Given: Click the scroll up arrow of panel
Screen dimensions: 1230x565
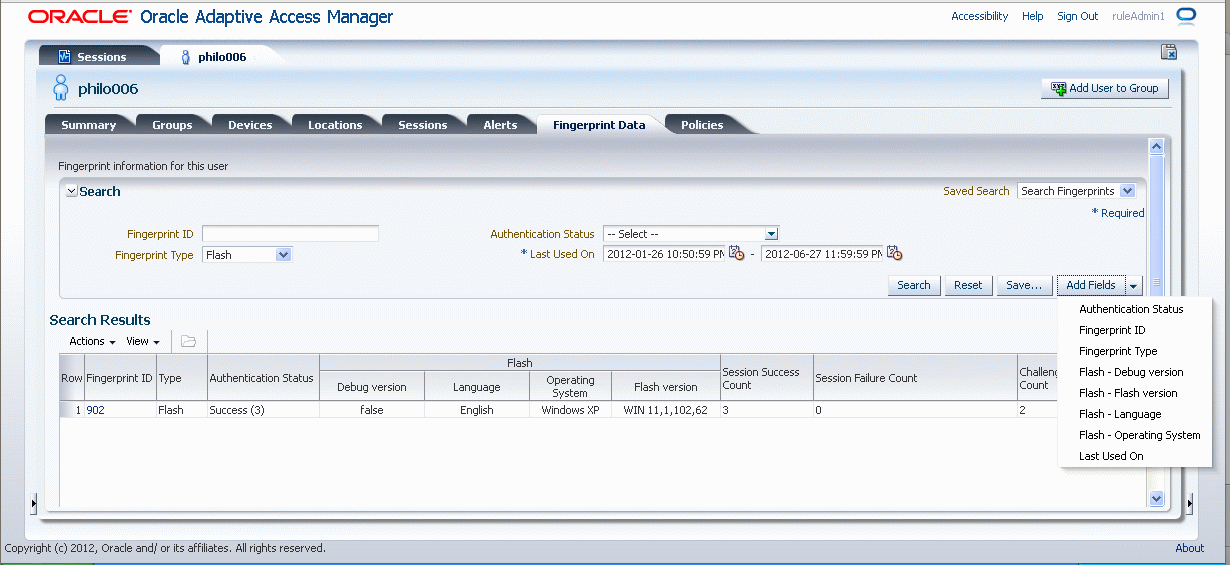Looking at the screenshot, I should 1156,147.
